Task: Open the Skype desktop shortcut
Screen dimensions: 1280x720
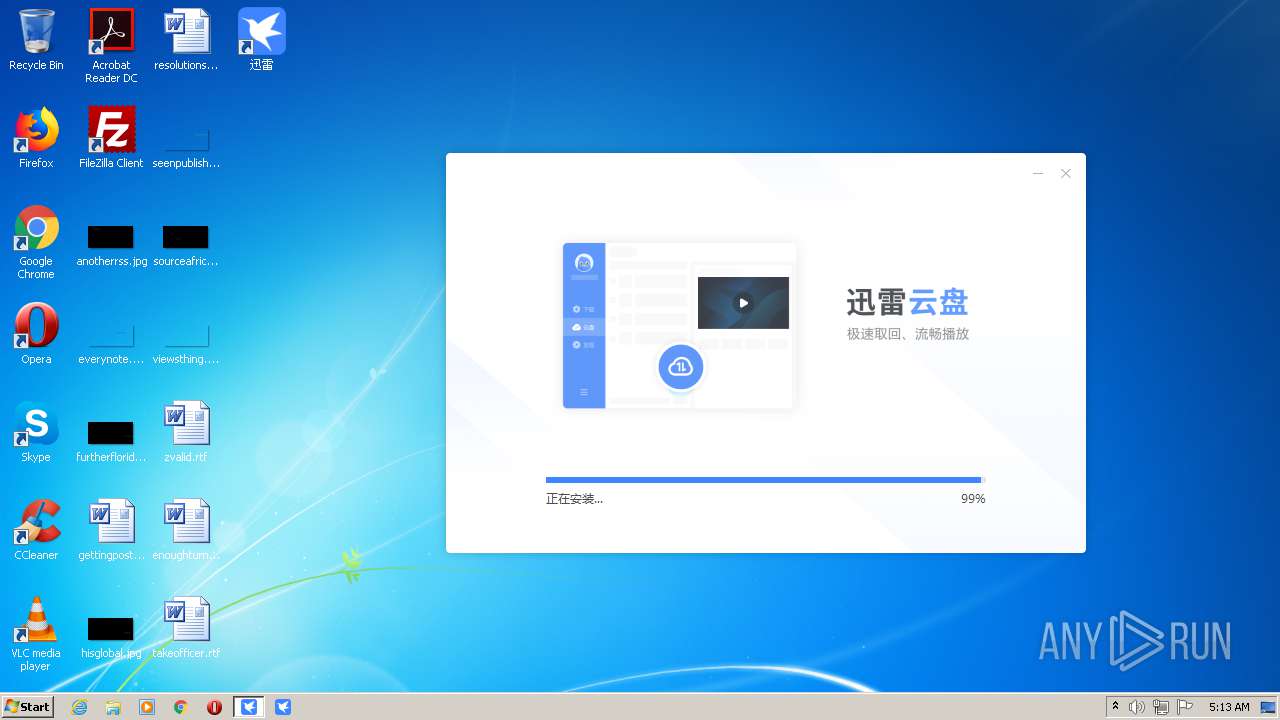Action: pos(36,432)
